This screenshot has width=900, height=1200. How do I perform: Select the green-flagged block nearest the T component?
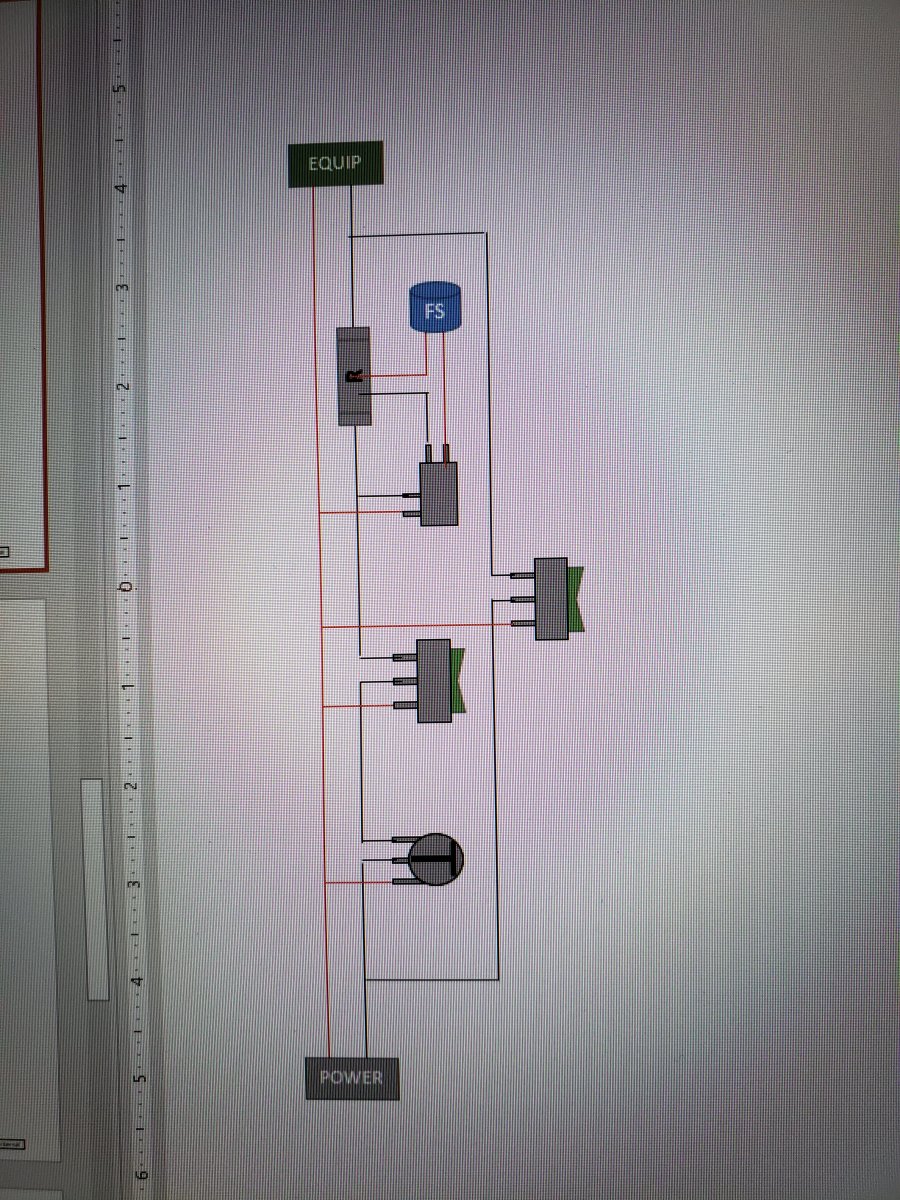point(440,680)
